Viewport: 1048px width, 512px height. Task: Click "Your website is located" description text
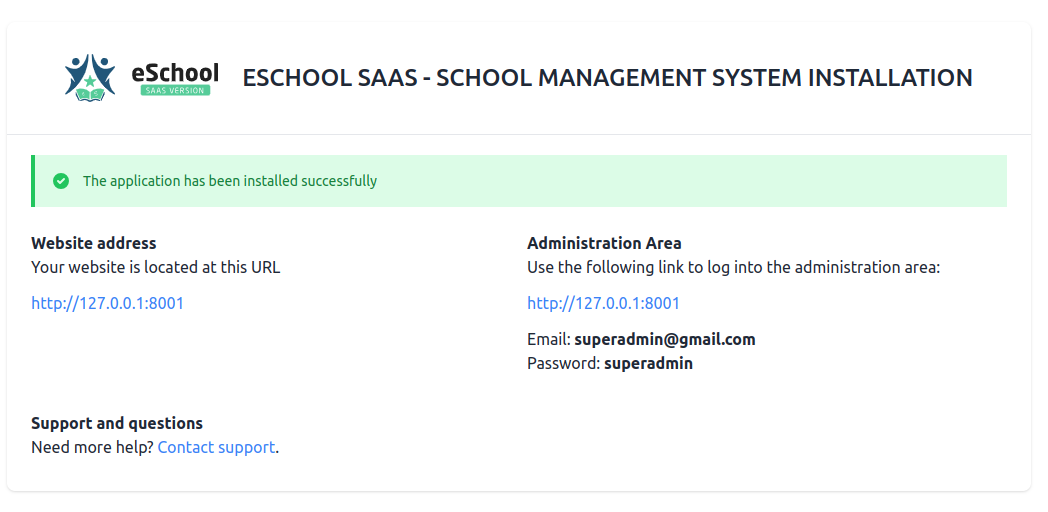coord(155,267)
